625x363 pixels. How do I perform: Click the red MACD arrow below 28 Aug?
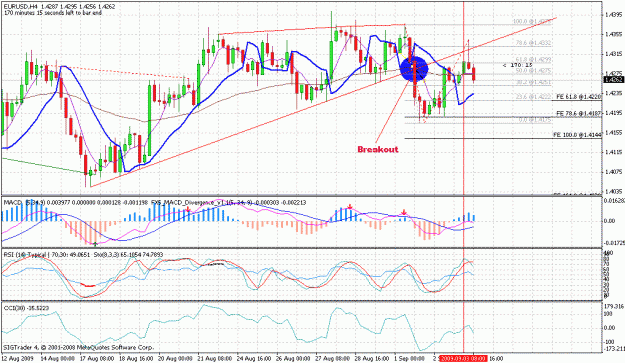tap(350, 206)
